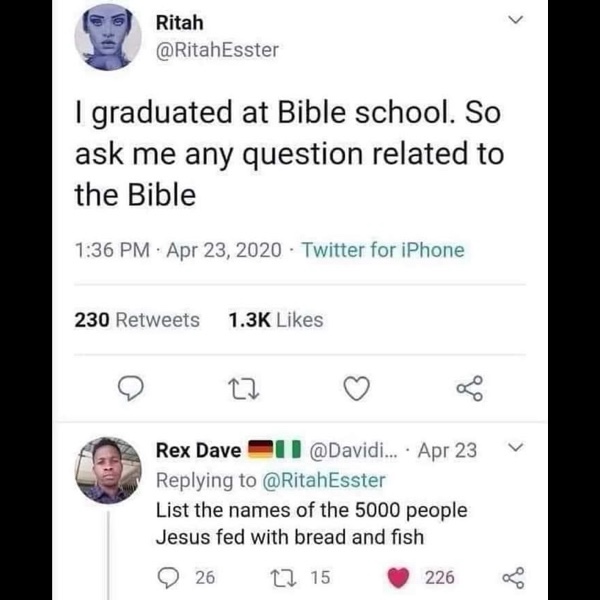Screen dimensions: 600x600
Task: Click the Twitter for iPhone source link
Action: pyautogui.click(x=384, y=250)
